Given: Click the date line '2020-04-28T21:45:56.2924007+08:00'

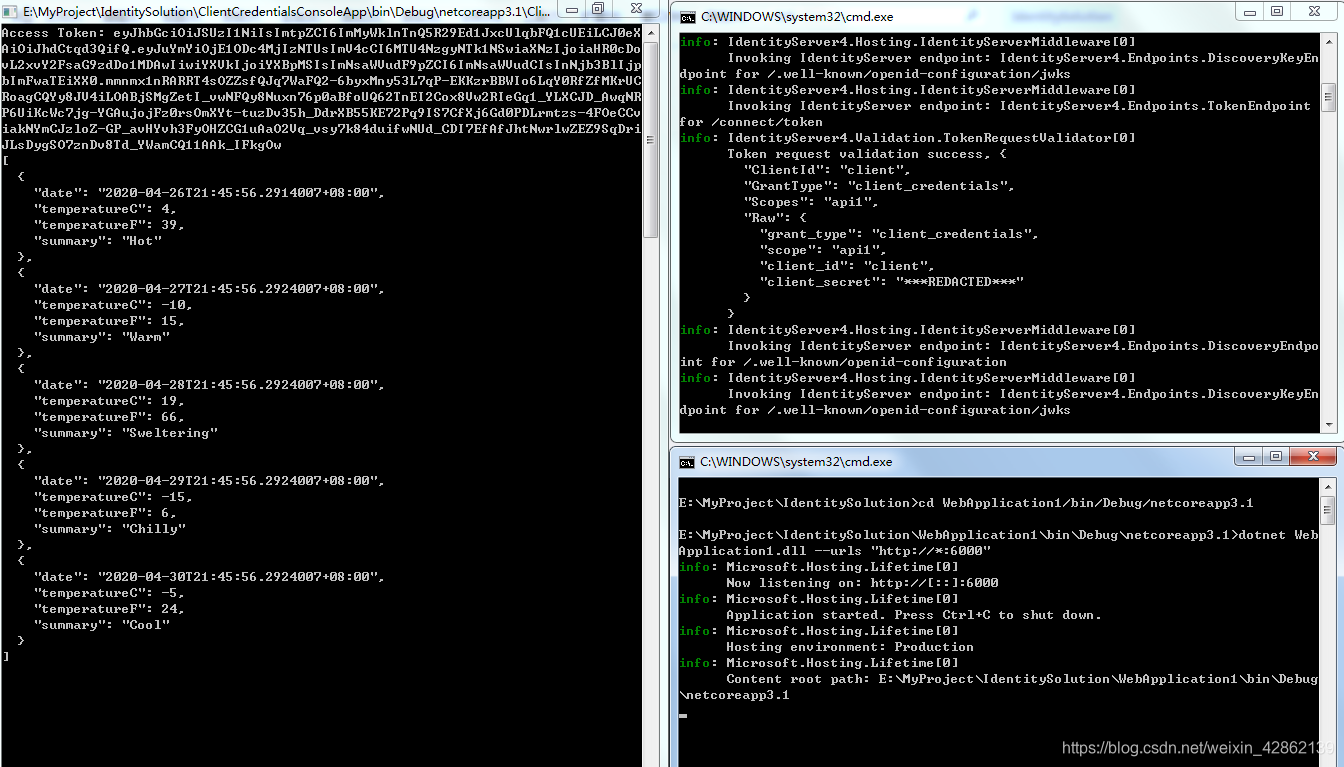Looking at the screenshot, I should tap(209, 385).
